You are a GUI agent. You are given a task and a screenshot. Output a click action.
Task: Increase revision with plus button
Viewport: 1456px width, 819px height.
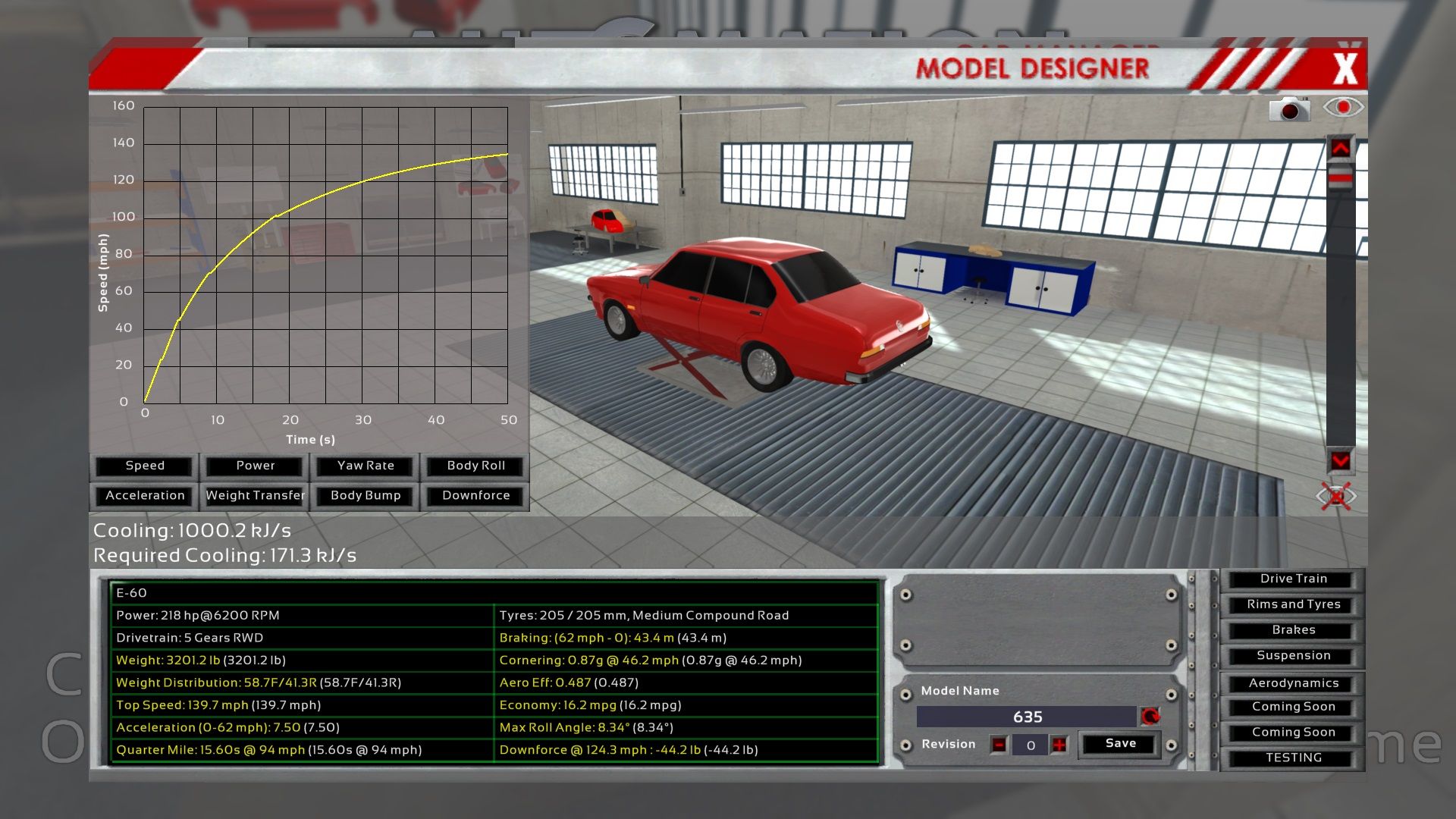(x=1059, y=745)
